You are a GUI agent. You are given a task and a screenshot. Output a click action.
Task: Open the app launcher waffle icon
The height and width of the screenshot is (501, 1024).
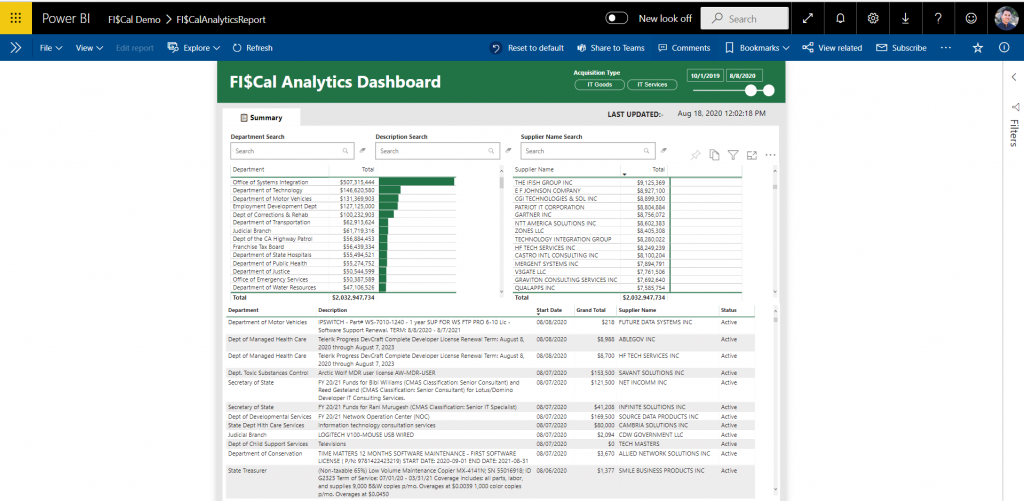[17, 18]
